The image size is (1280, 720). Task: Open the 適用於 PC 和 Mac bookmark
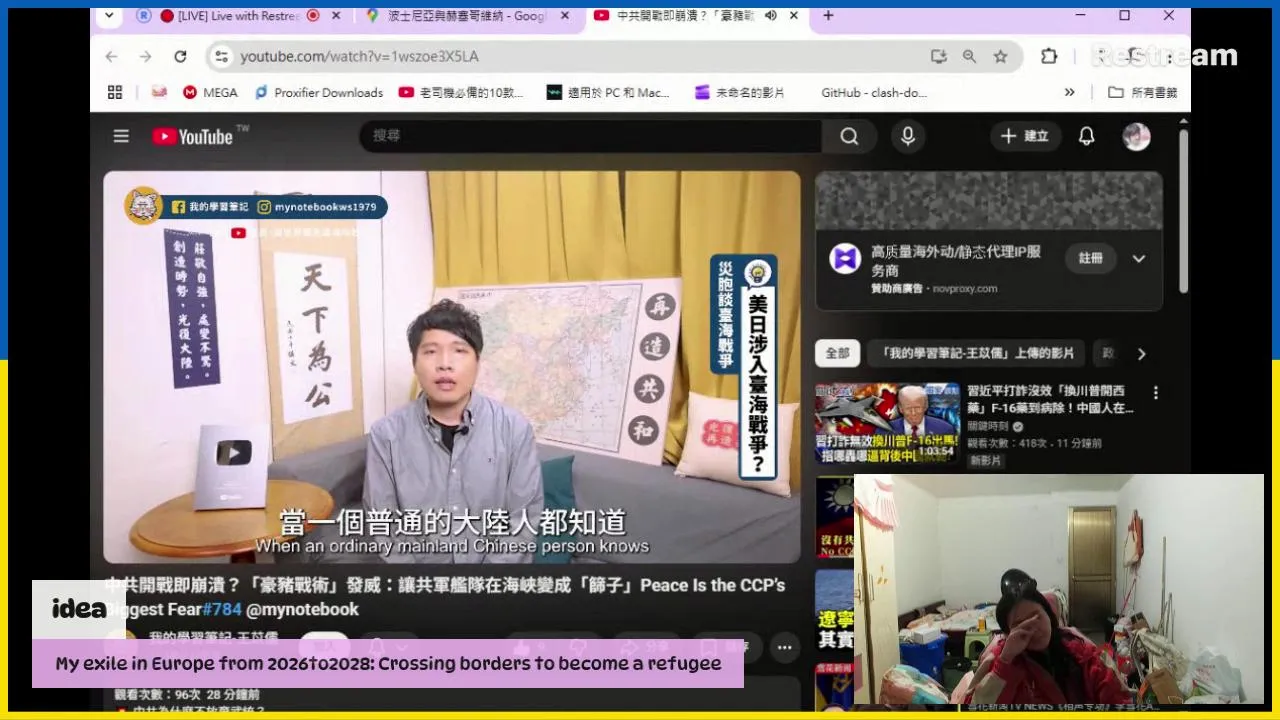coord(608,92)
